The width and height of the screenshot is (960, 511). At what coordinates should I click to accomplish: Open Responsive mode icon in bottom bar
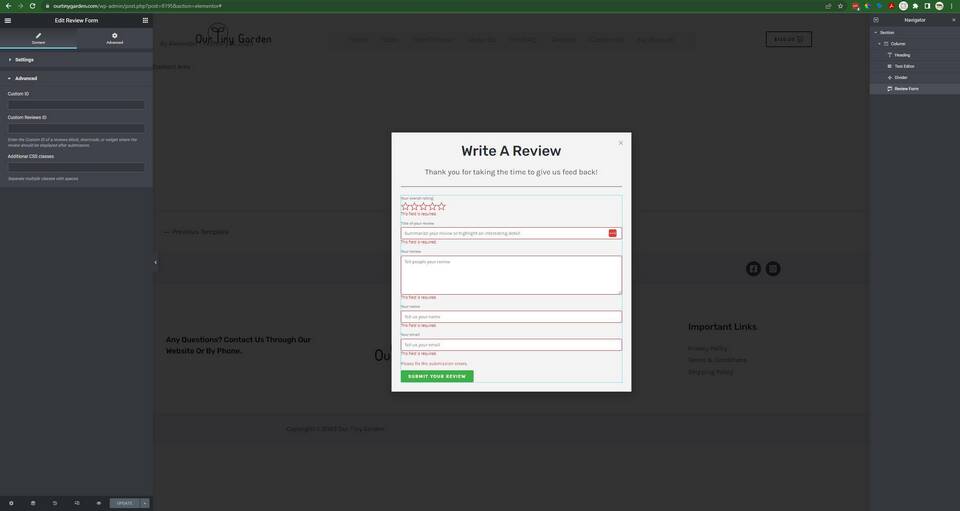77,503
